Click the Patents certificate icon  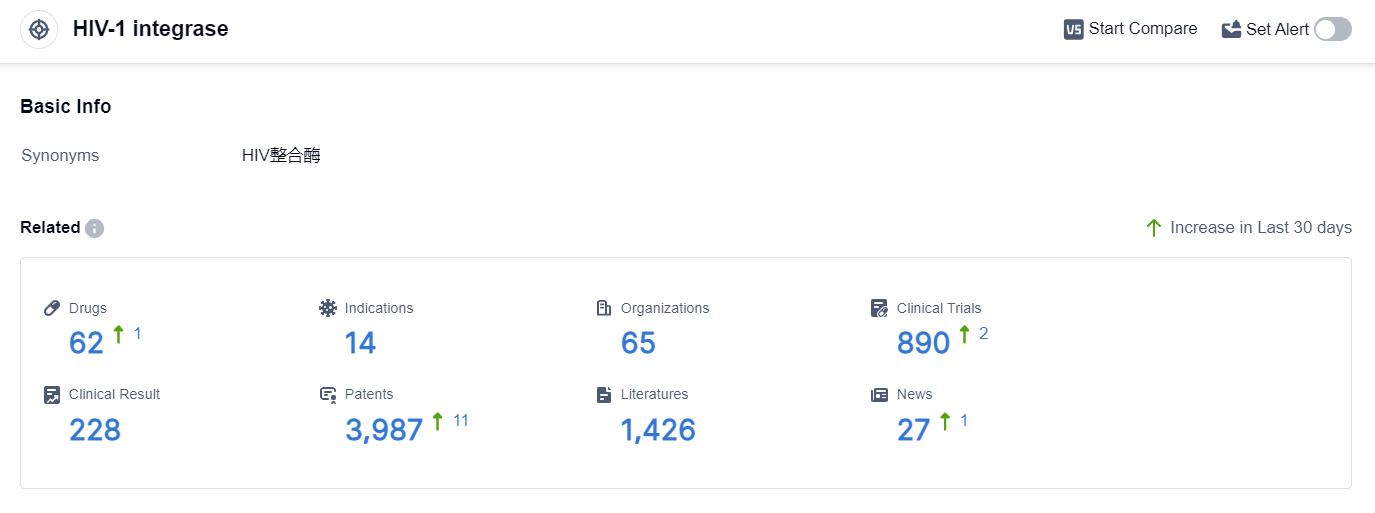coord(328,394)
